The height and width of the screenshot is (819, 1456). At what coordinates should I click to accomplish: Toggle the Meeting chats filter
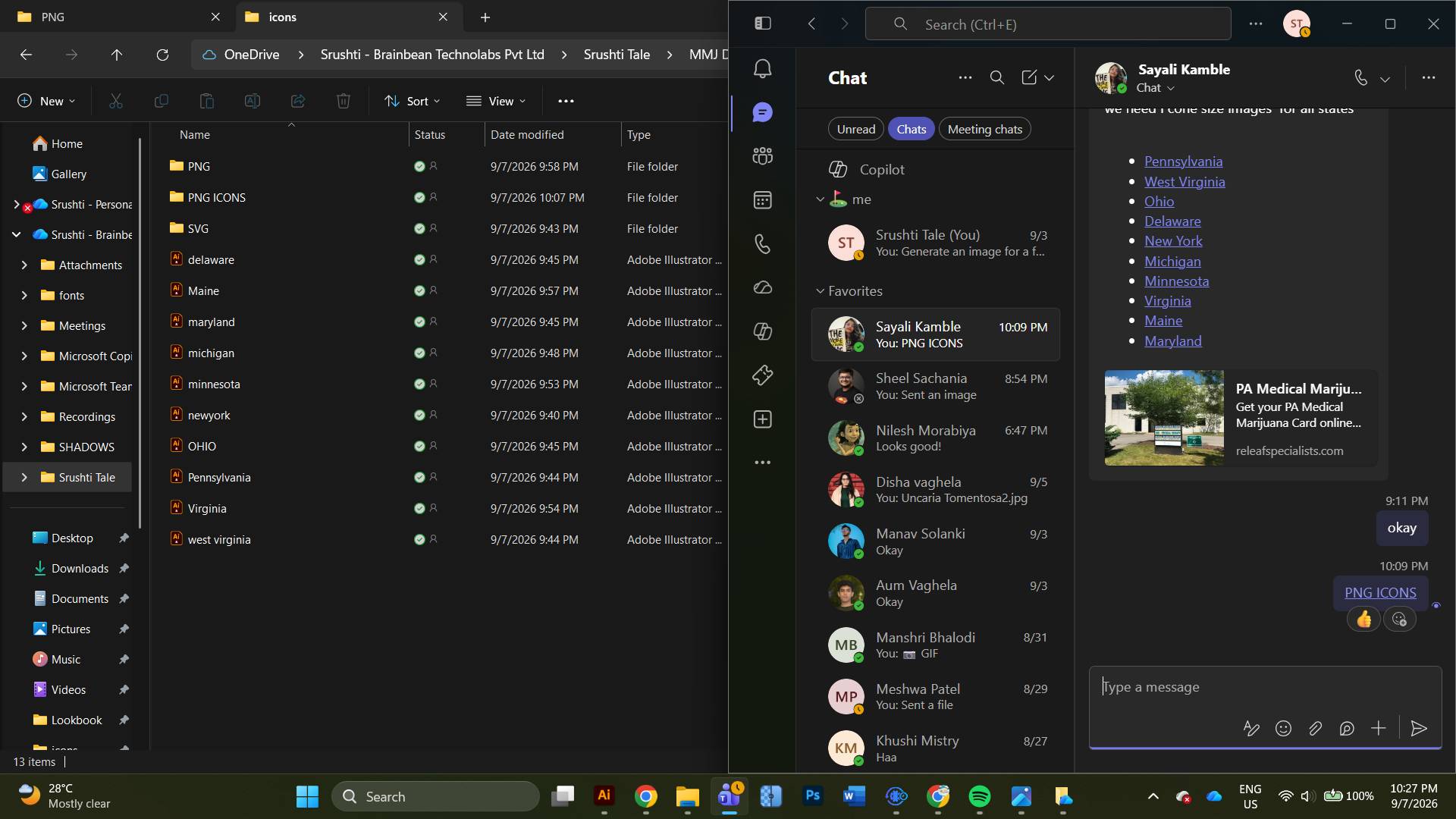(984, 130)
